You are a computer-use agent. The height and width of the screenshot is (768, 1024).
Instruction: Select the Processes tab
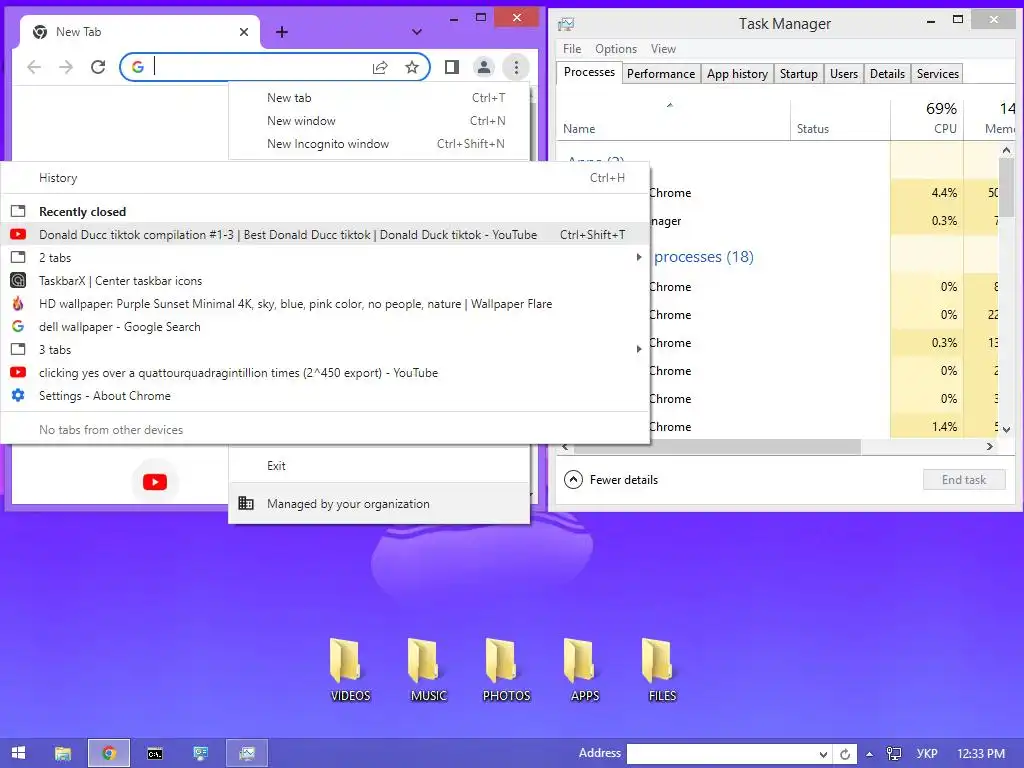589,72
